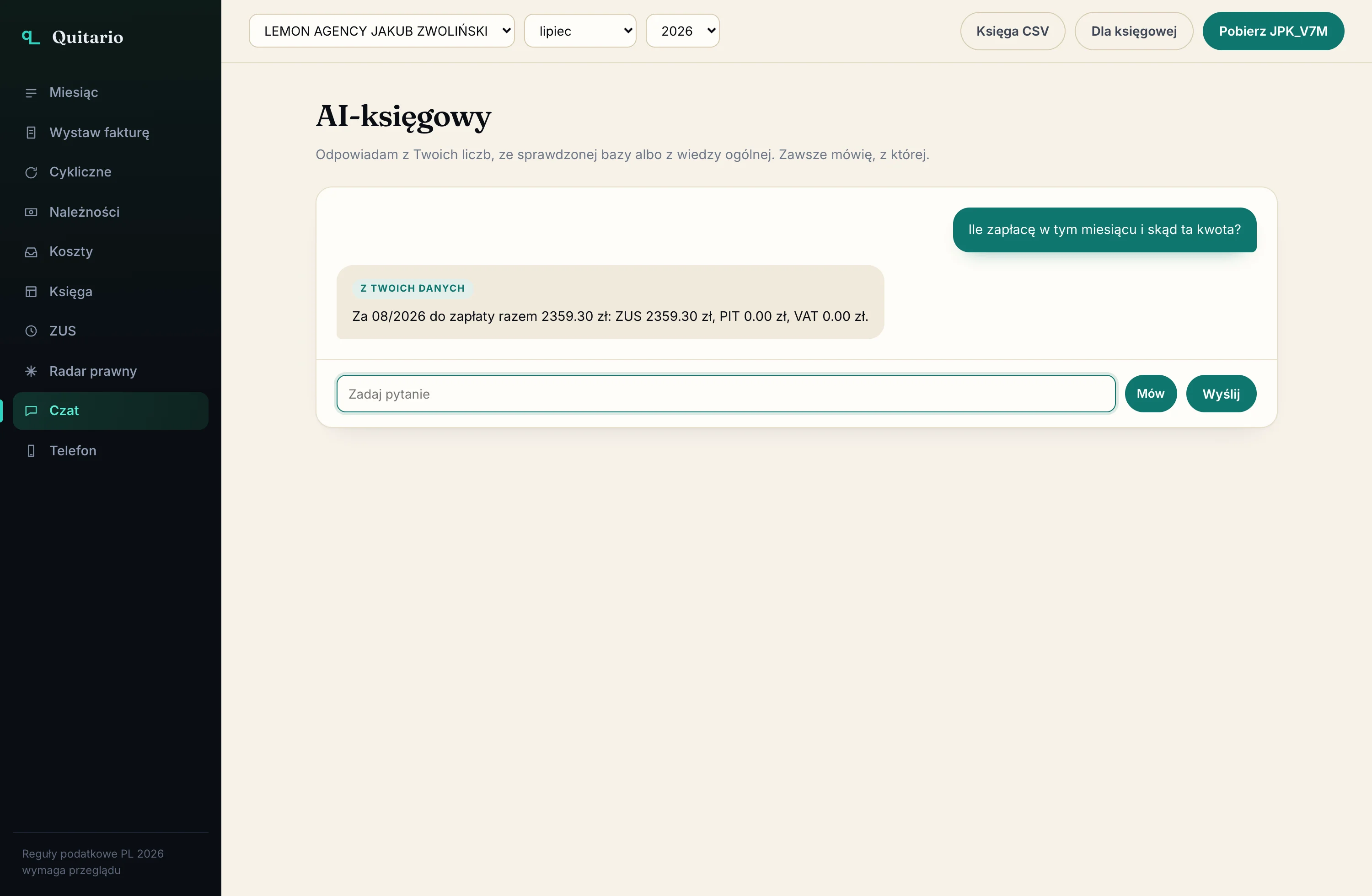
Task: Click the Quitario logo icon
Action: coord(31,37)
